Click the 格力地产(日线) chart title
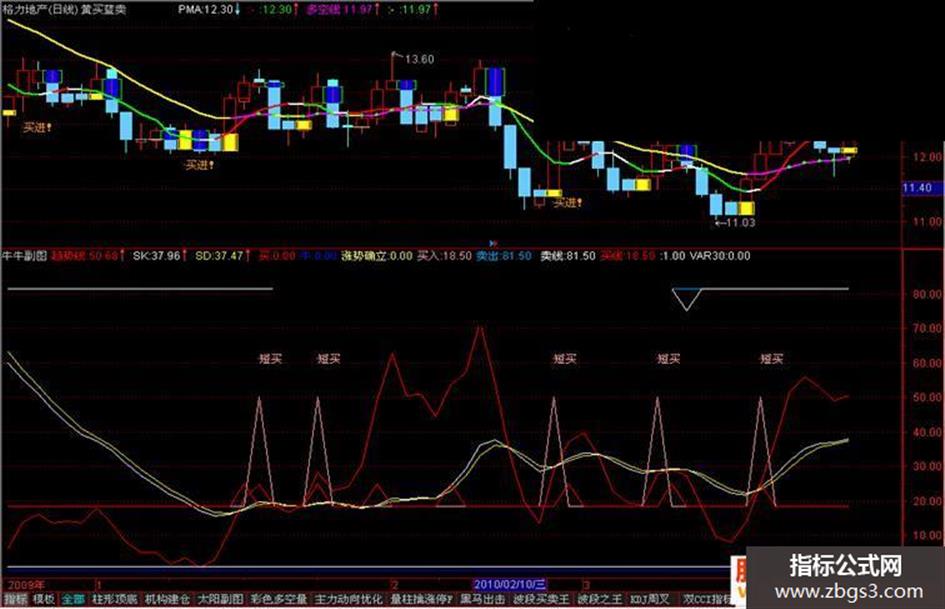 41,9
